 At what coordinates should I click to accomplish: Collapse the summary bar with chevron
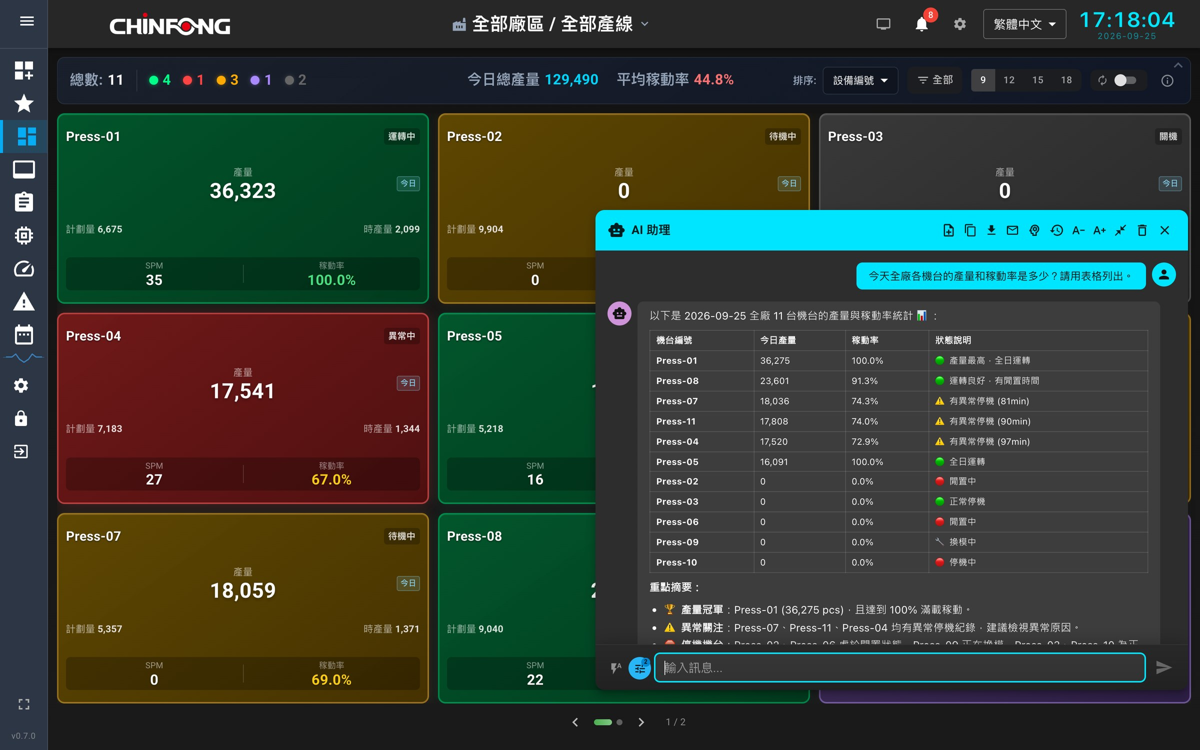tap(1178, 65)
